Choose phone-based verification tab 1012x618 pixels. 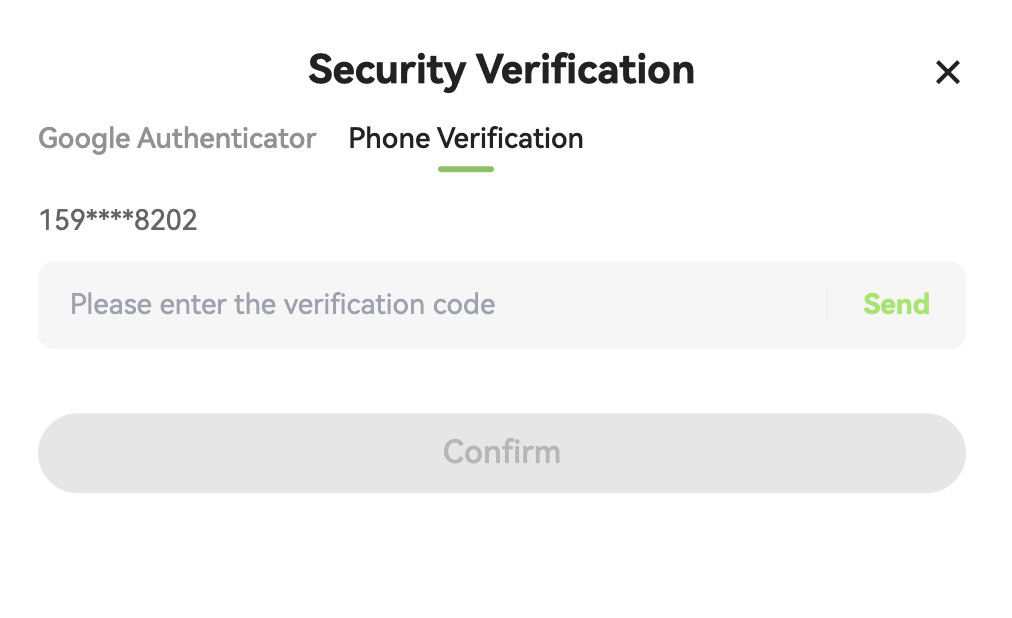click(465, 138)
